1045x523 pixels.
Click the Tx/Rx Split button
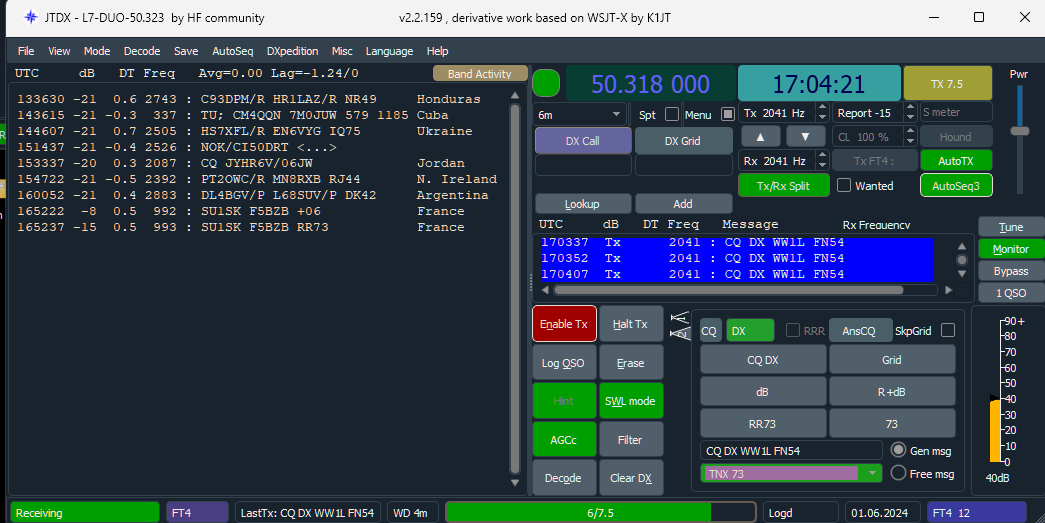coord(783,186)
